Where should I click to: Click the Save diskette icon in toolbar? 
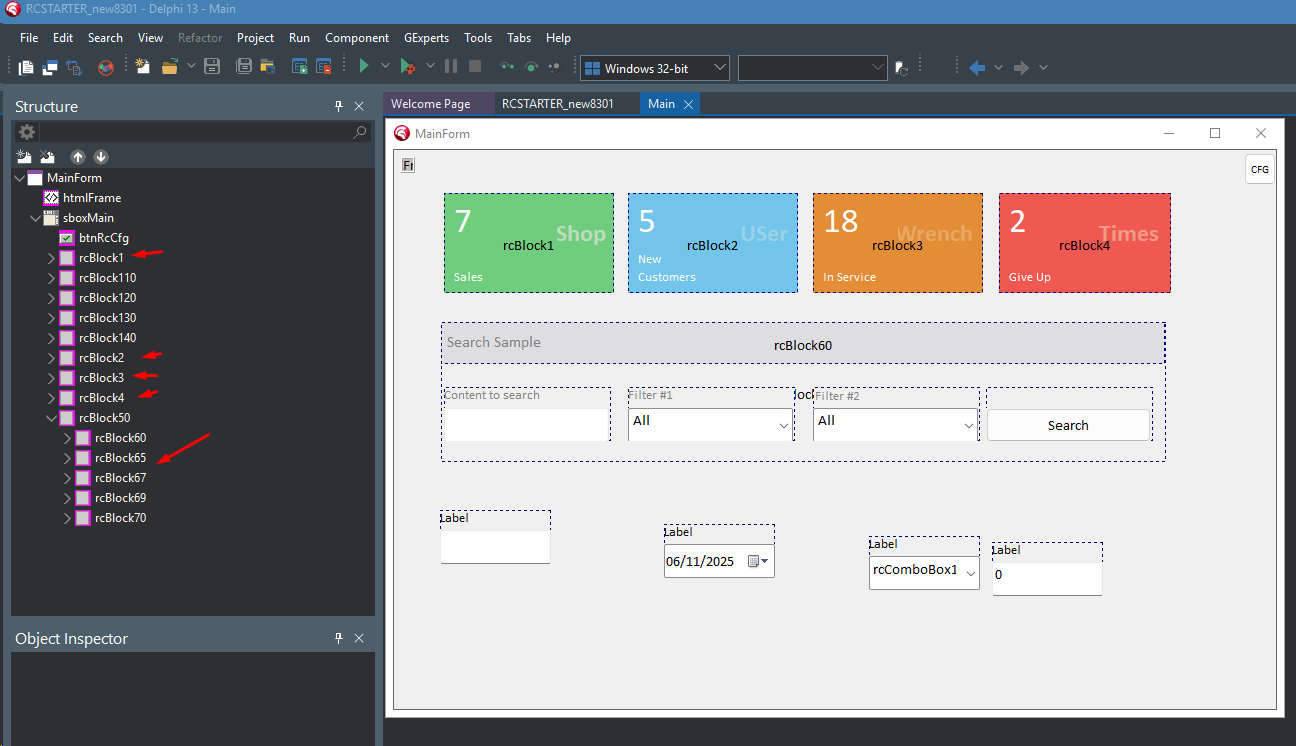(212, 67)
